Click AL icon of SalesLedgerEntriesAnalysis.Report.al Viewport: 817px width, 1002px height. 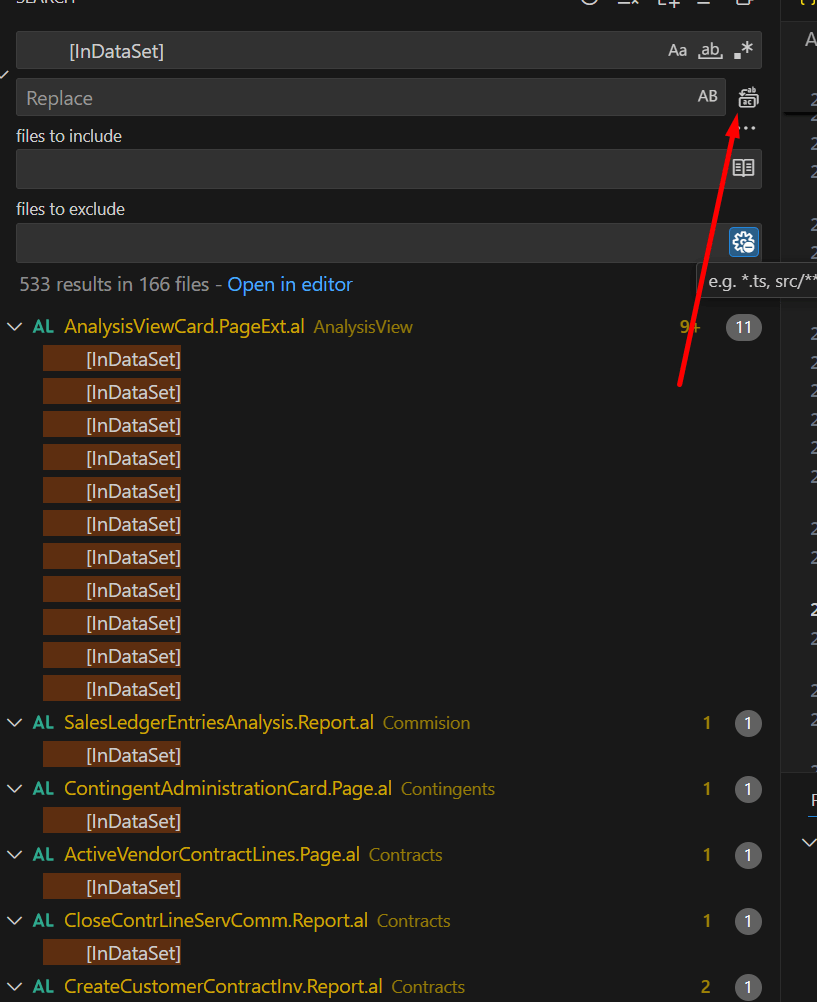point(43,723)
